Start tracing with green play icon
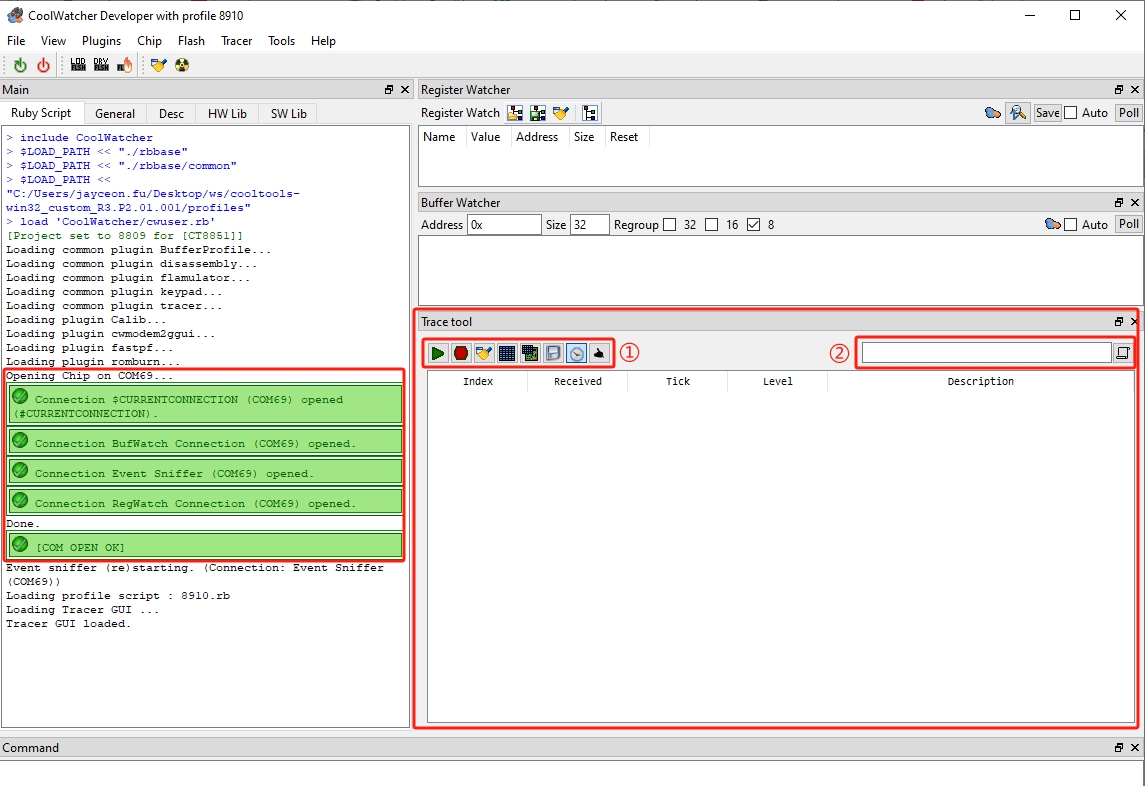The width and height of the screenshot is (1145, 786). 437,354
